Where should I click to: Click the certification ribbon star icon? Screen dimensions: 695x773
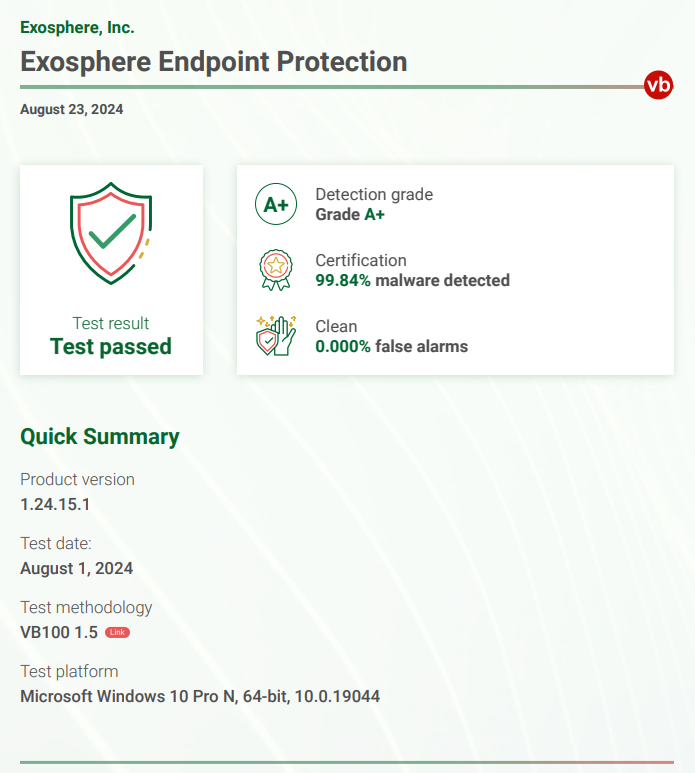coord(276,270)
